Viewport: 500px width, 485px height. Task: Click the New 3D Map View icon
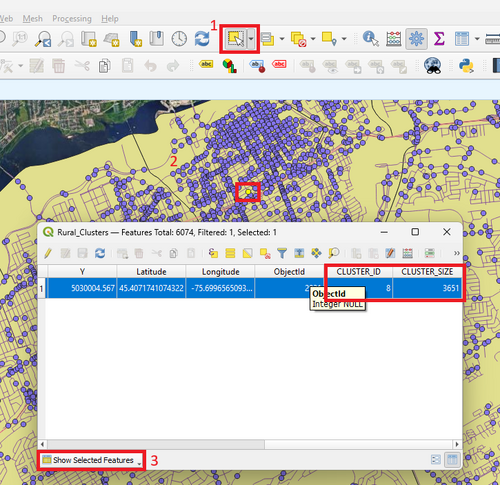tap(112, 39)
